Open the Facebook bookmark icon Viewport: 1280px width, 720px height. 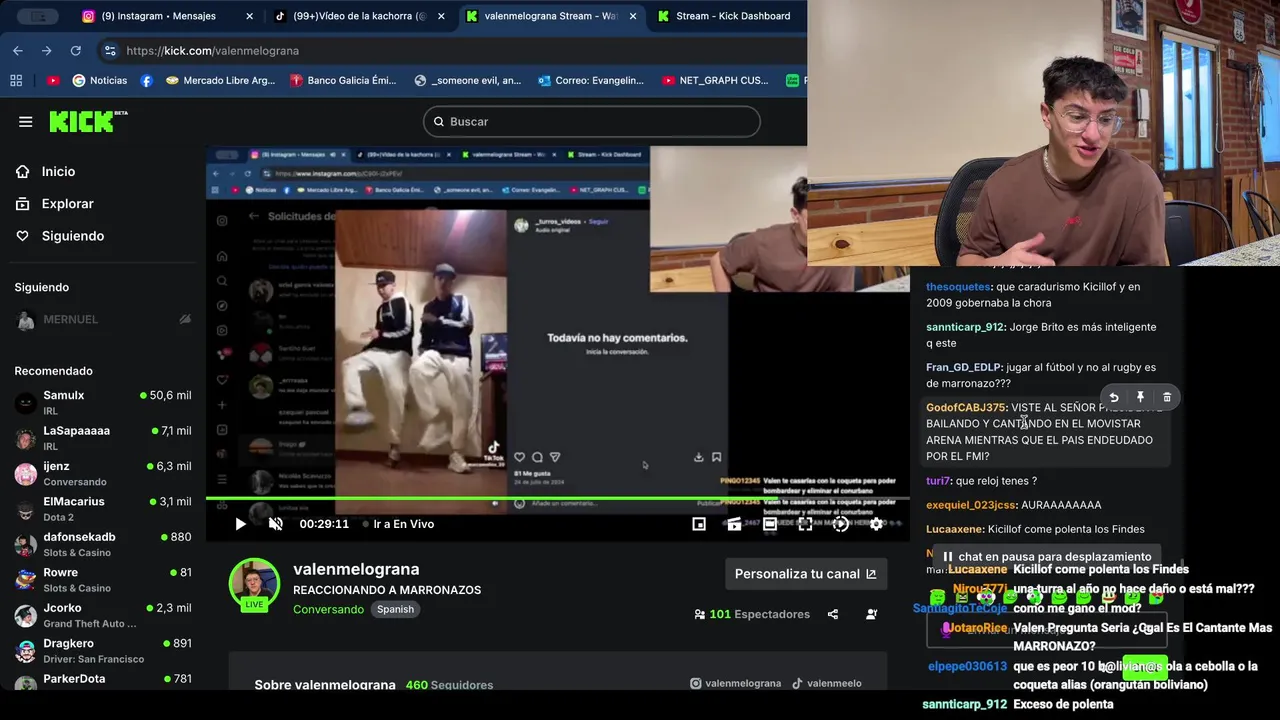(147, 80)
